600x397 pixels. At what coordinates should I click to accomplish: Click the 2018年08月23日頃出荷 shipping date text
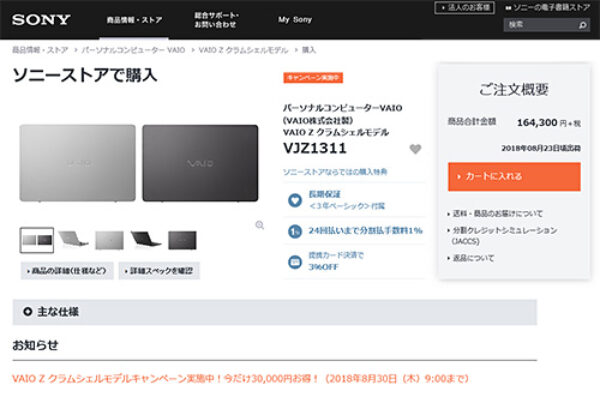tap(541, 148)
